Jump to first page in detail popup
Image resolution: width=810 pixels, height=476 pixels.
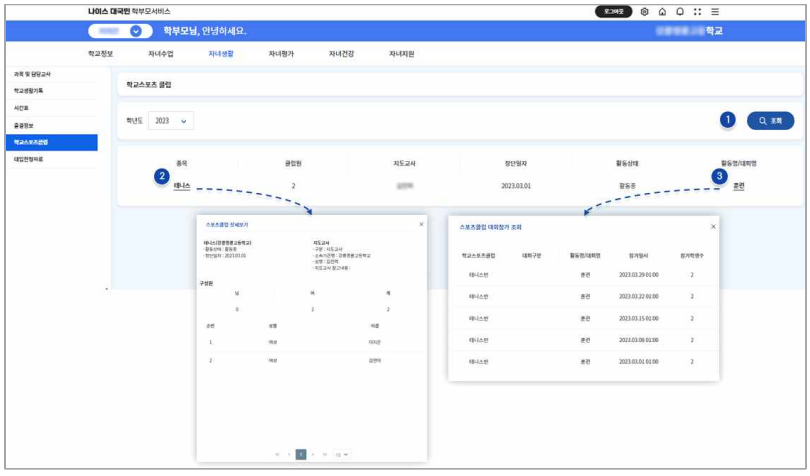point(277,454)
